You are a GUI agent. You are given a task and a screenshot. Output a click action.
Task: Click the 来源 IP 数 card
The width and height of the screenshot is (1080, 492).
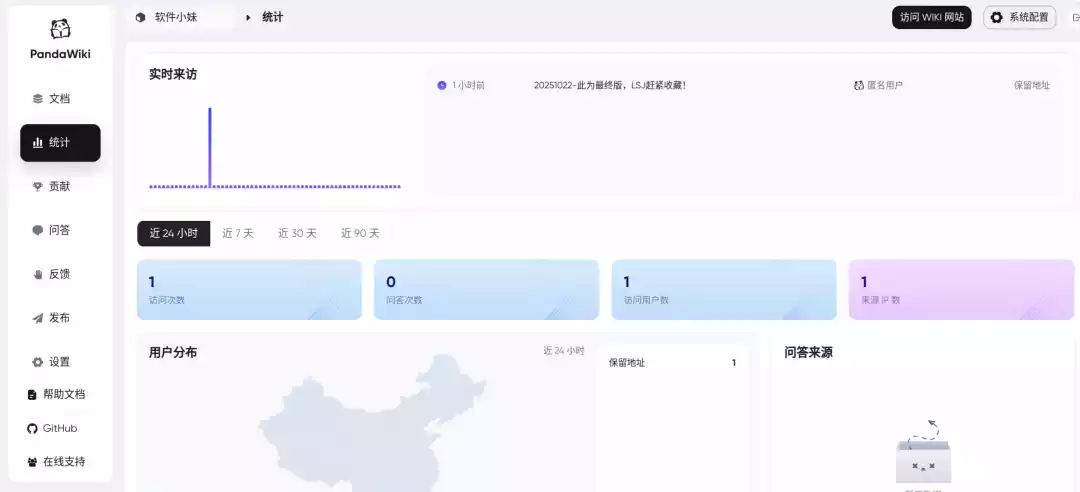pos(962,289)
